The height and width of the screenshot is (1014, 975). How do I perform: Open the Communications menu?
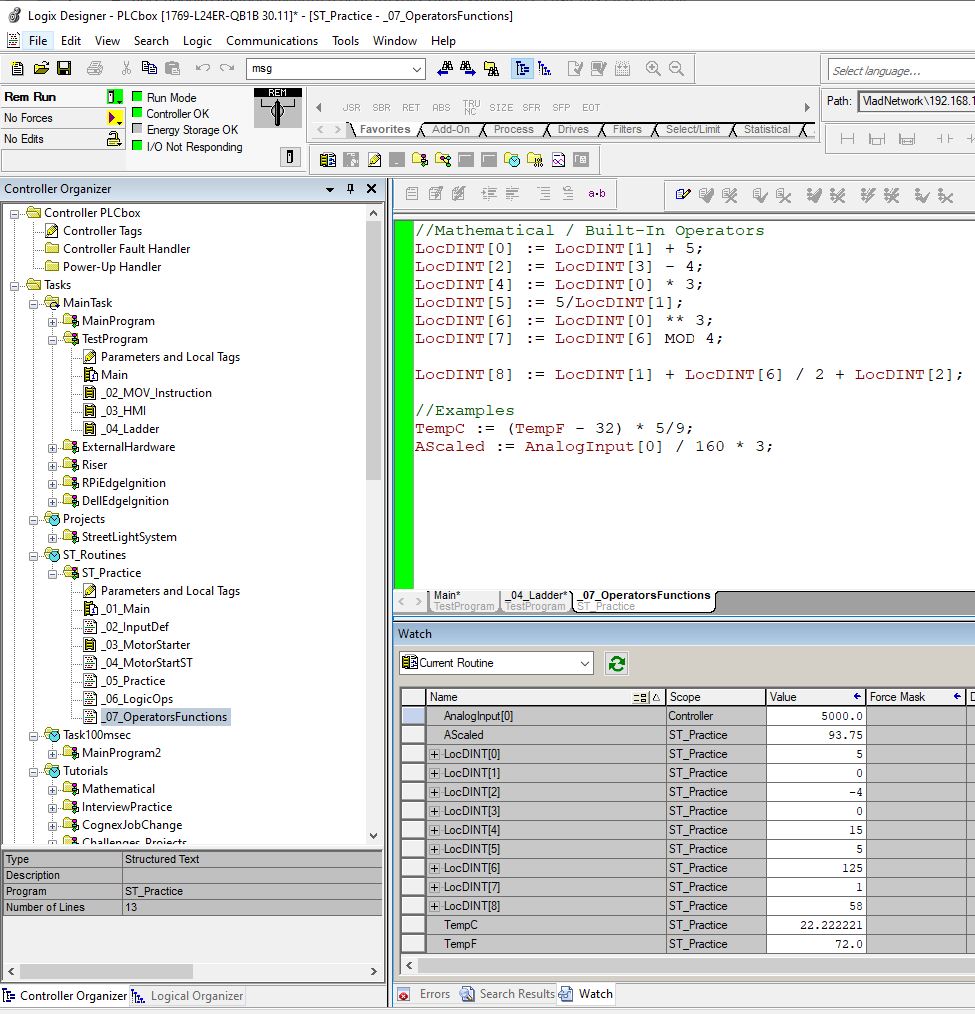[x=272, y=41]
